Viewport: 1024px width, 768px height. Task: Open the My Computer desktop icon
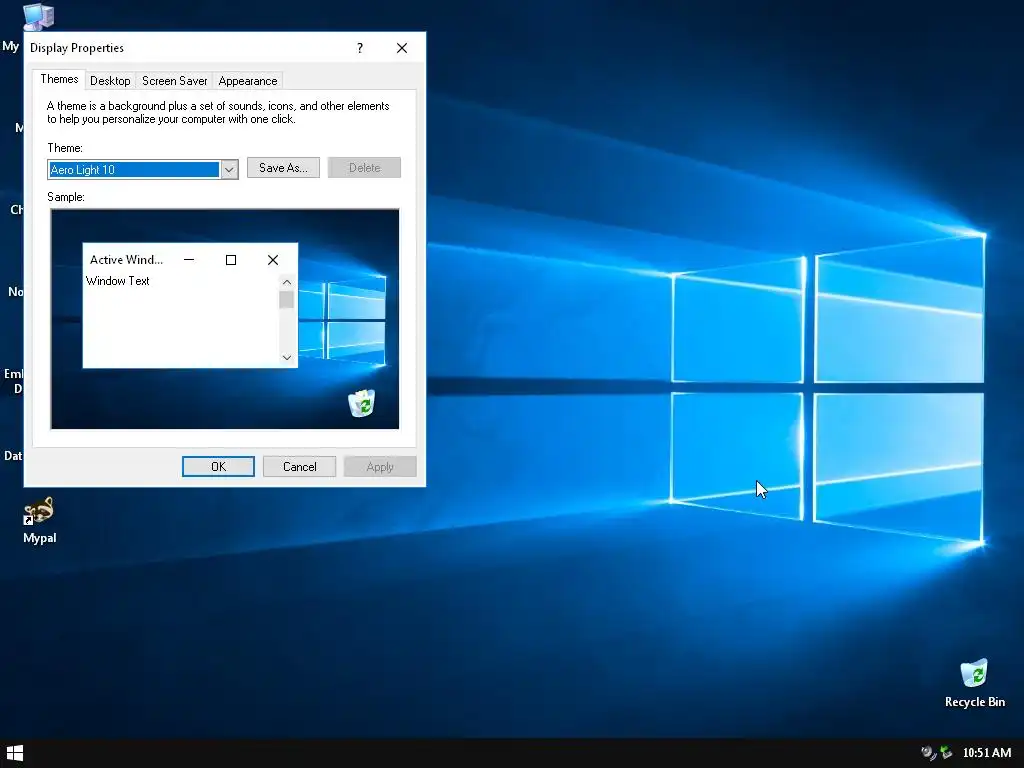[38, 16]
